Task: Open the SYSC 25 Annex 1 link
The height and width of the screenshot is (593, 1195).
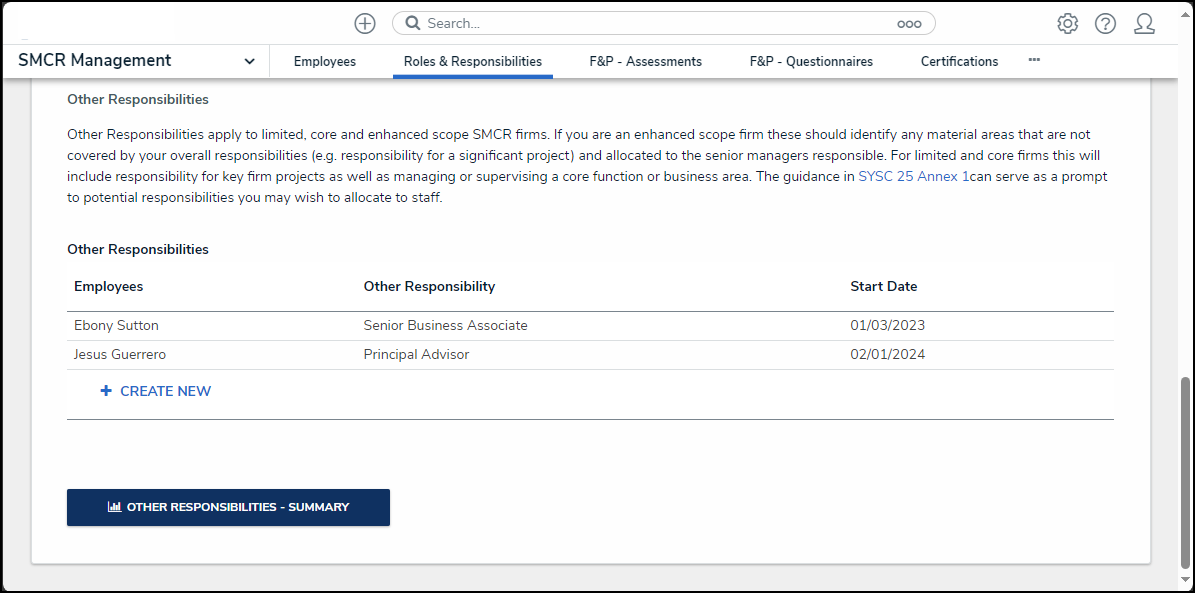Action: [913, 176]
